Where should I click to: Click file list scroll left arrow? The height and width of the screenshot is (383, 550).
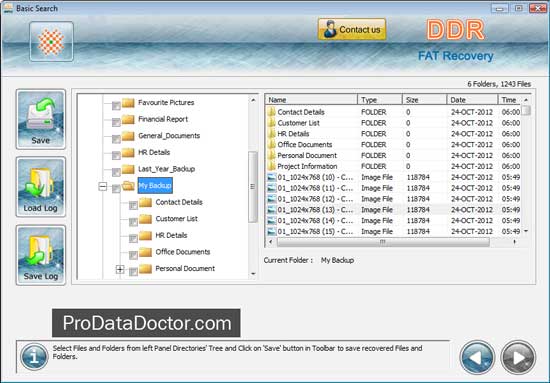click(x=270, y=242)
